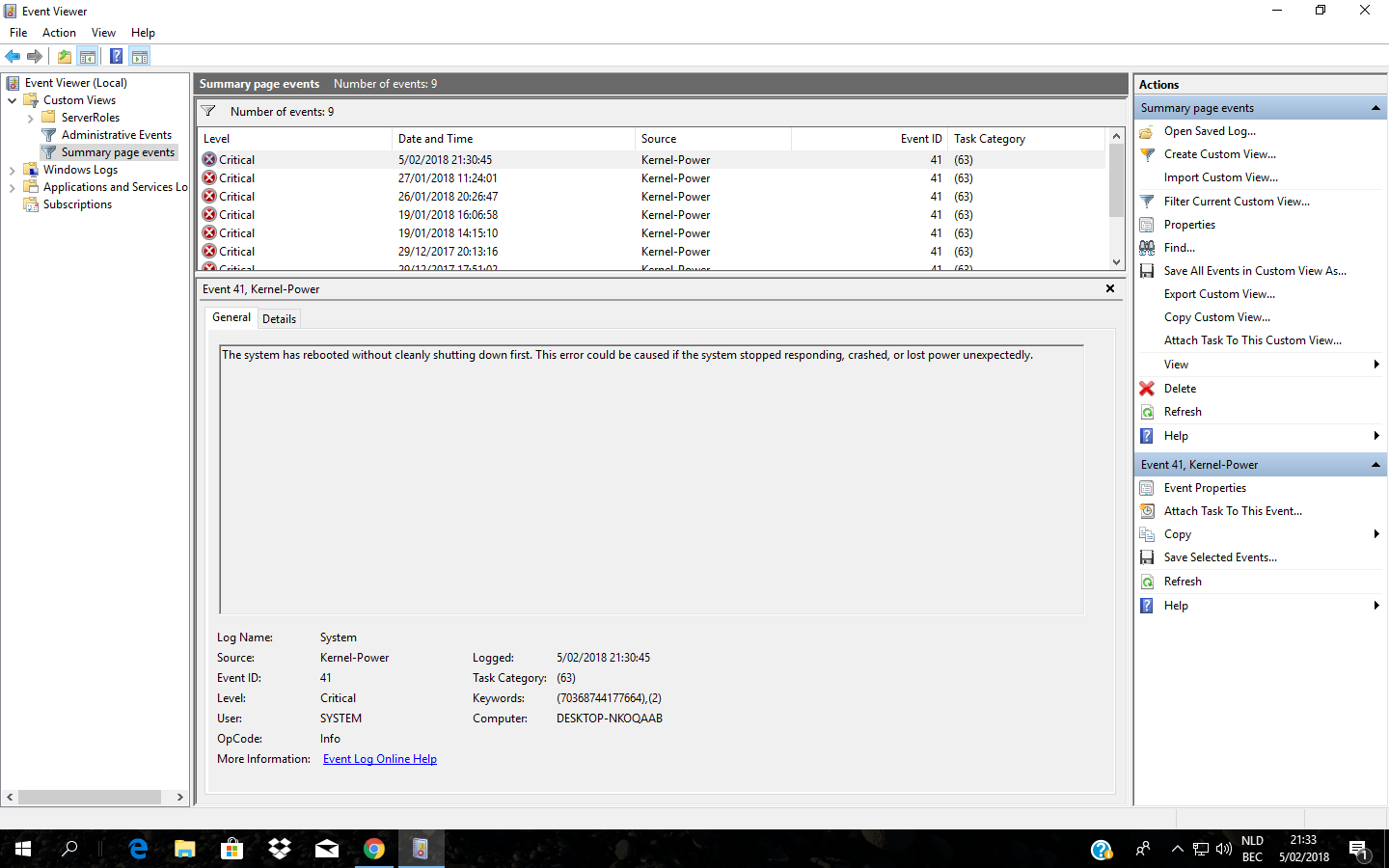Click the Back arrow toolbar icon
1389x868 pixels.
[13, 57]
